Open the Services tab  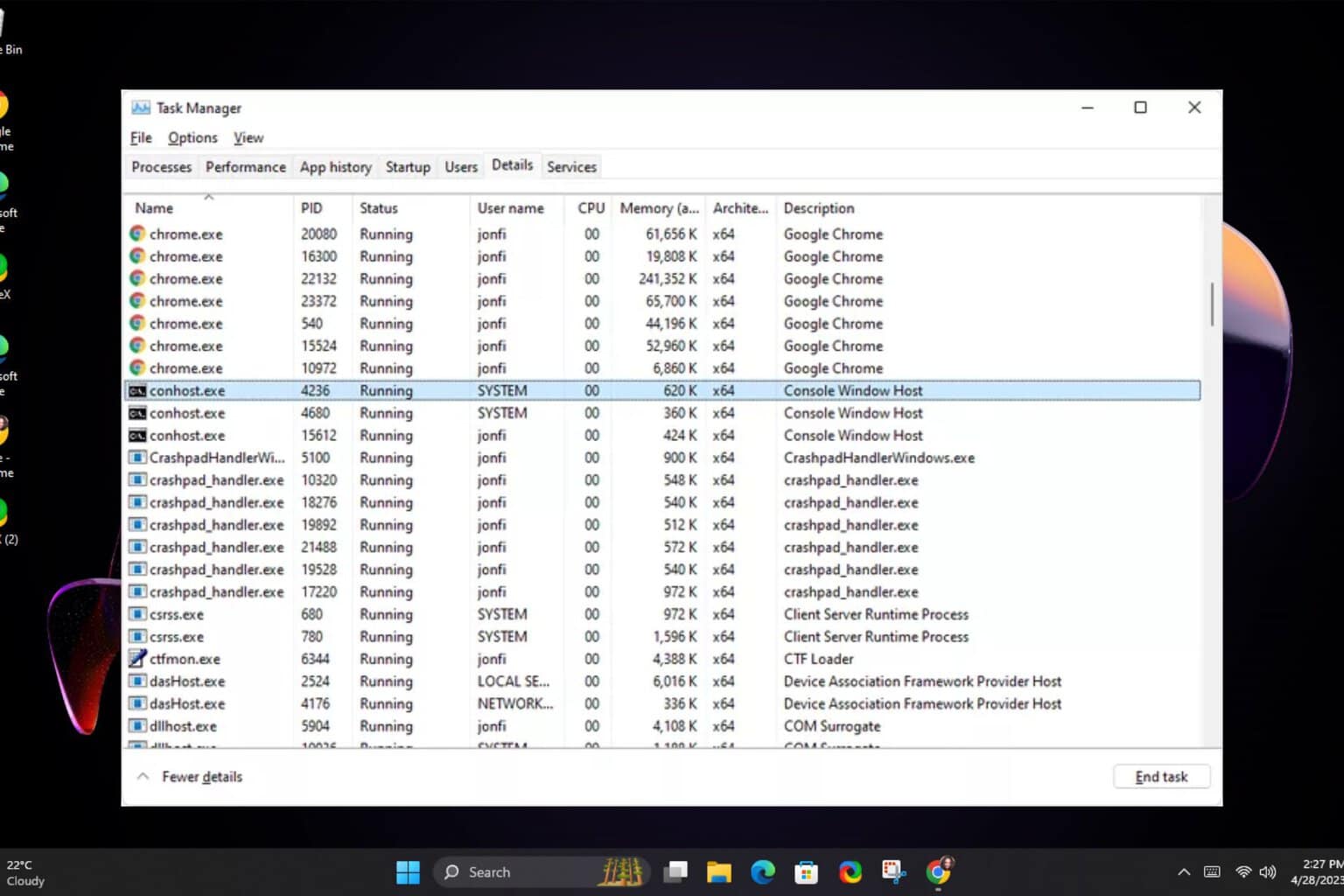click(571, 167)
